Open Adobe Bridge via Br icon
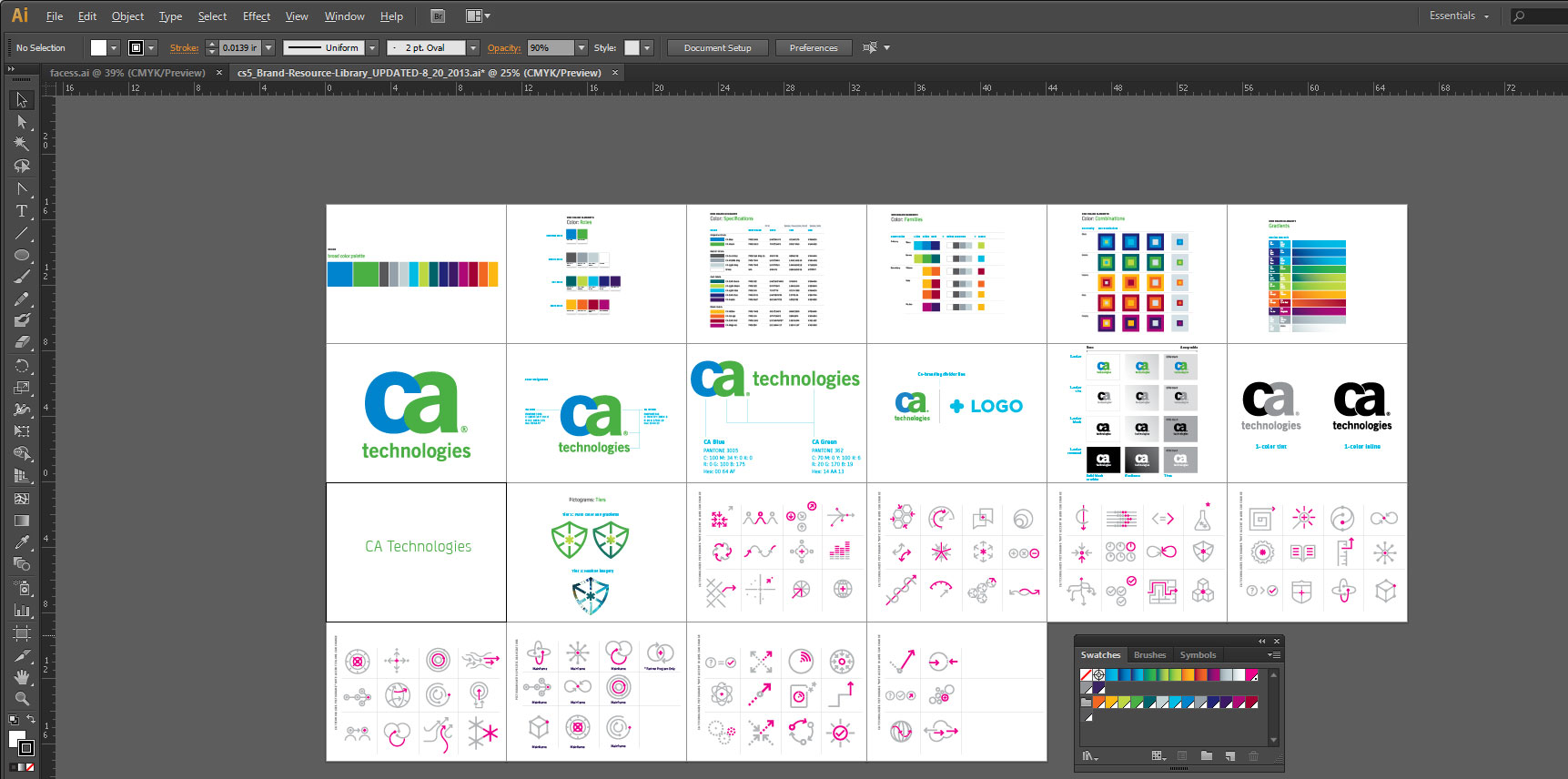The height and width of the screenshot is (779, 1568). coord(438,15)
